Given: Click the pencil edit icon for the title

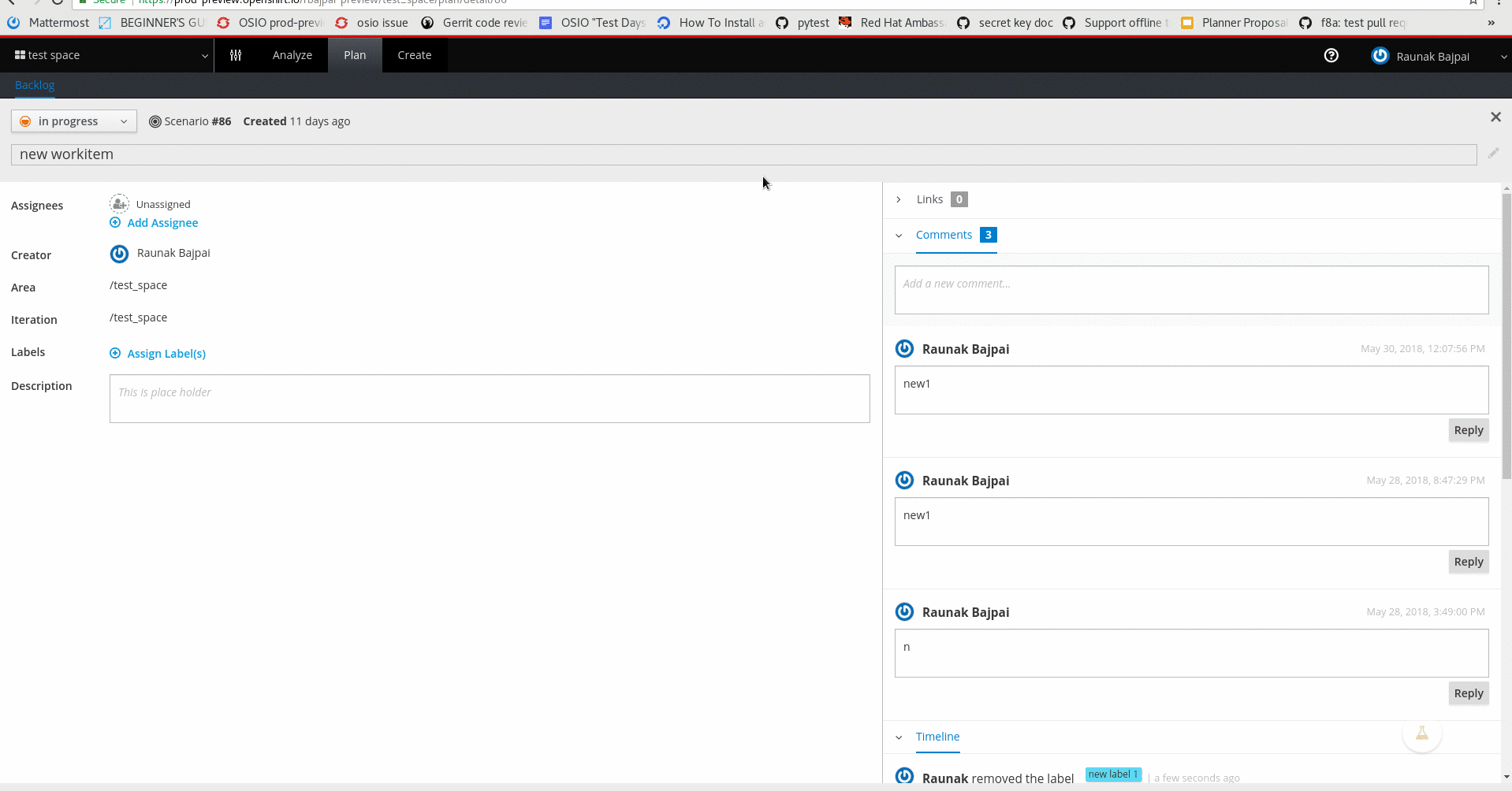Looking at the screenshot, I should (x=1494, y=153).
